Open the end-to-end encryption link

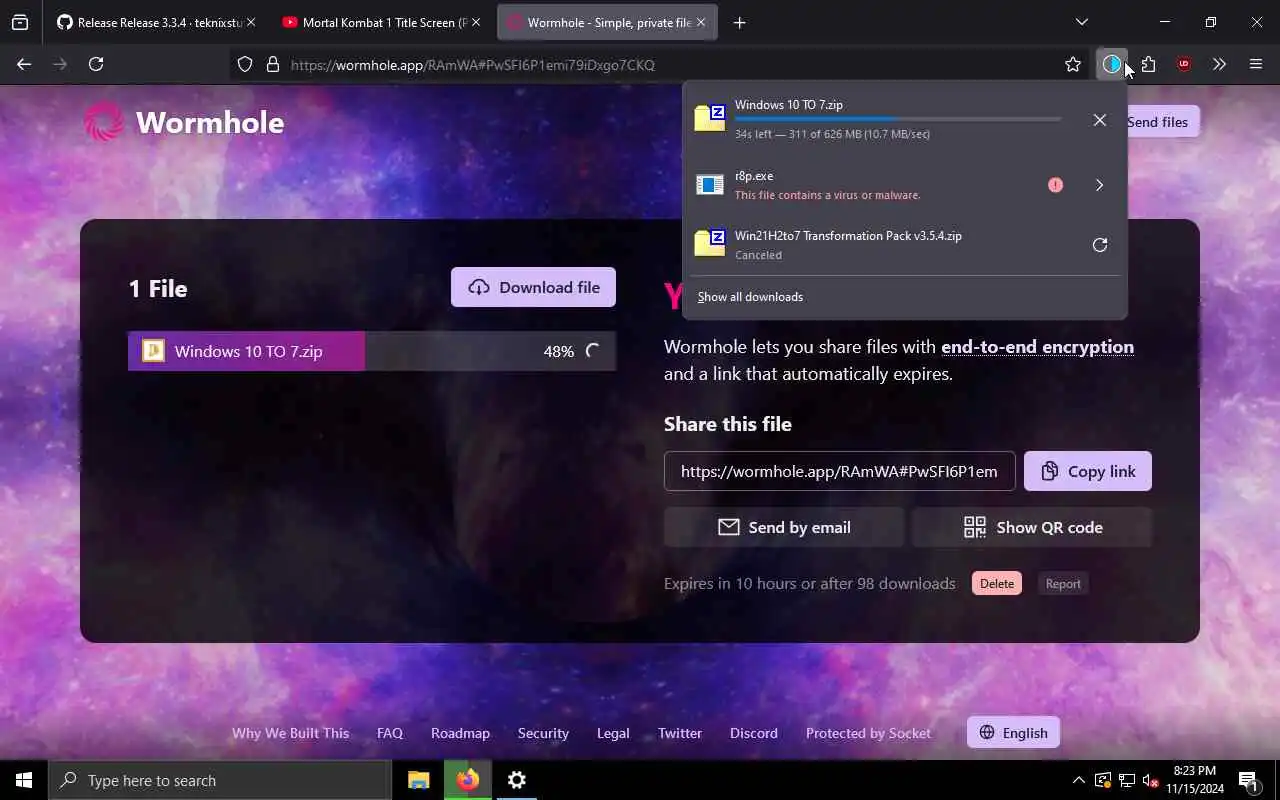tap(1037, 347)
